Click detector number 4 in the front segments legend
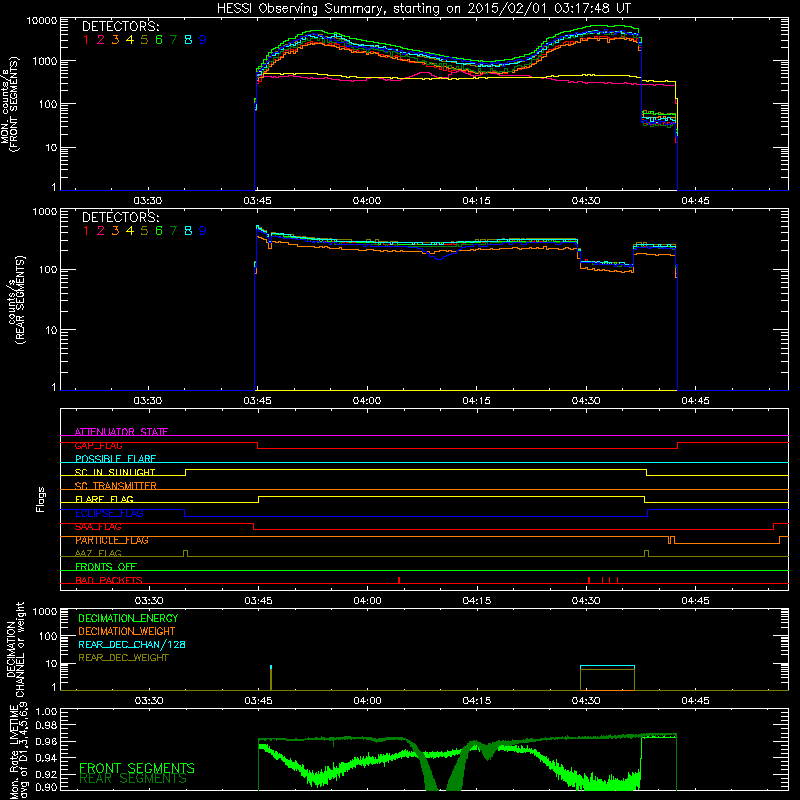The image size is (800, 800). [130, 39]
